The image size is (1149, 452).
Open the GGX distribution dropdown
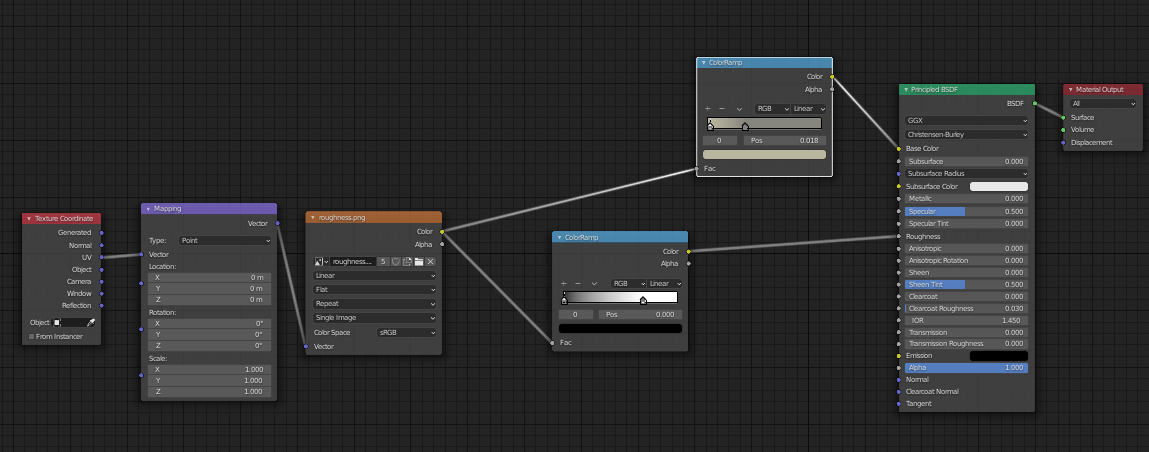click(967, 121)
